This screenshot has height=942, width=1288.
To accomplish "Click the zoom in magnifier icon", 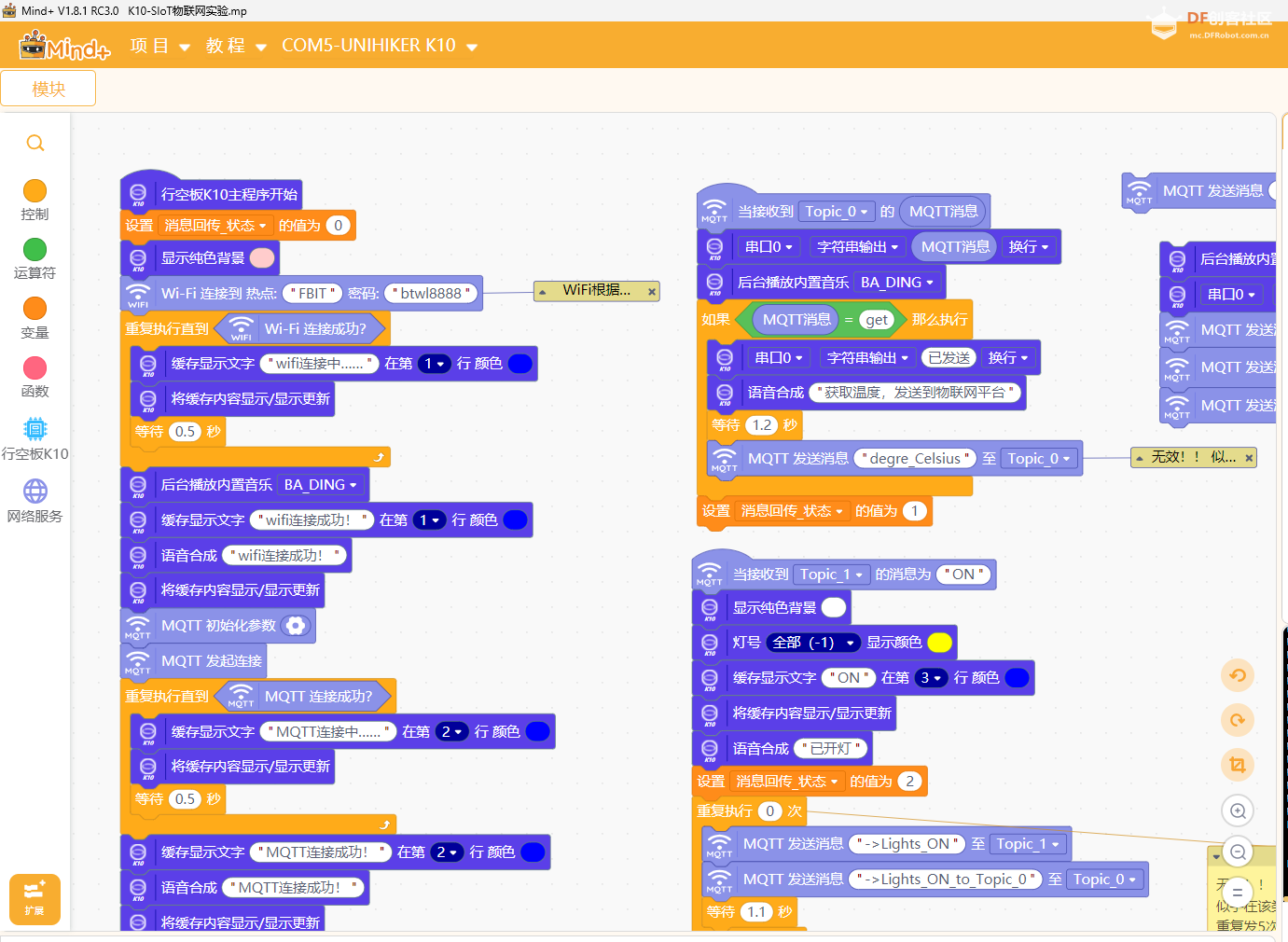I will coord(1238,810).
